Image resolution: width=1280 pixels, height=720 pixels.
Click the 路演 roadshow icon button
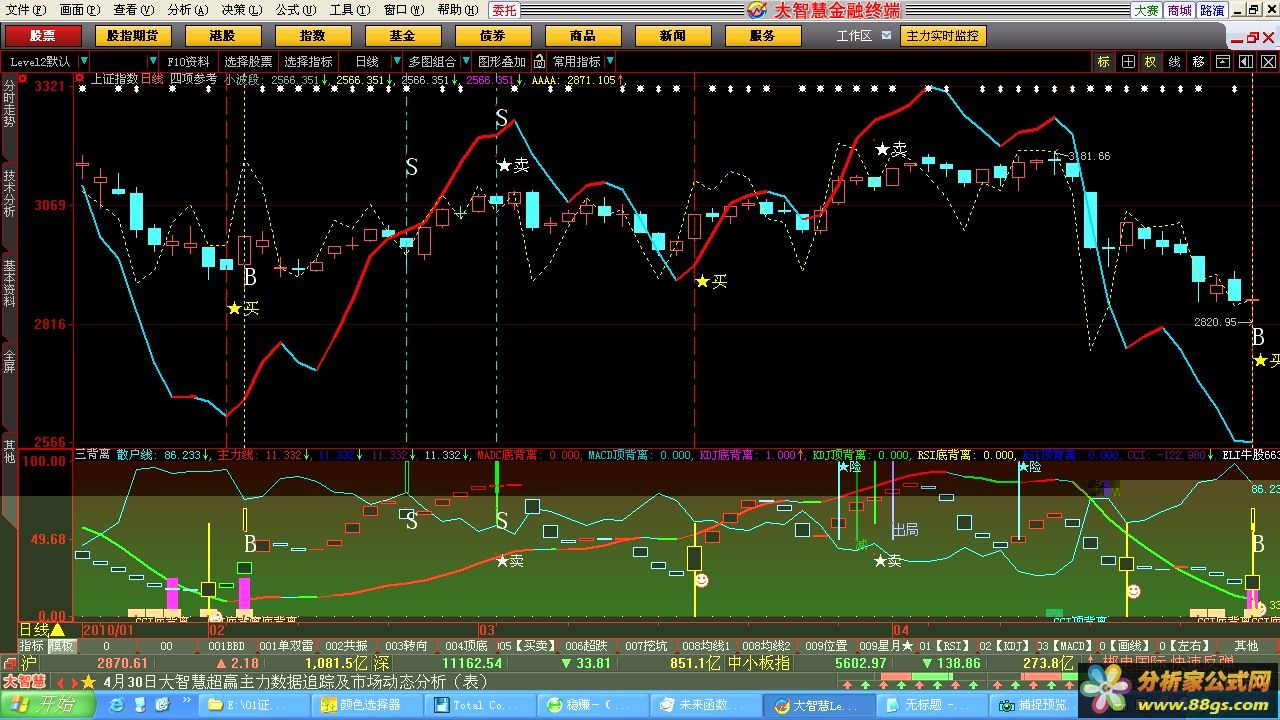(x=1213, y=10)
